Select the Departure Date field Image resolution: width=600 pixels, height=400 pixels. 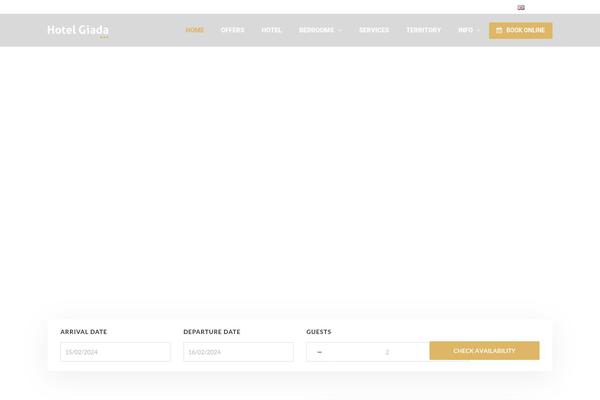click(x=238, y=352)
